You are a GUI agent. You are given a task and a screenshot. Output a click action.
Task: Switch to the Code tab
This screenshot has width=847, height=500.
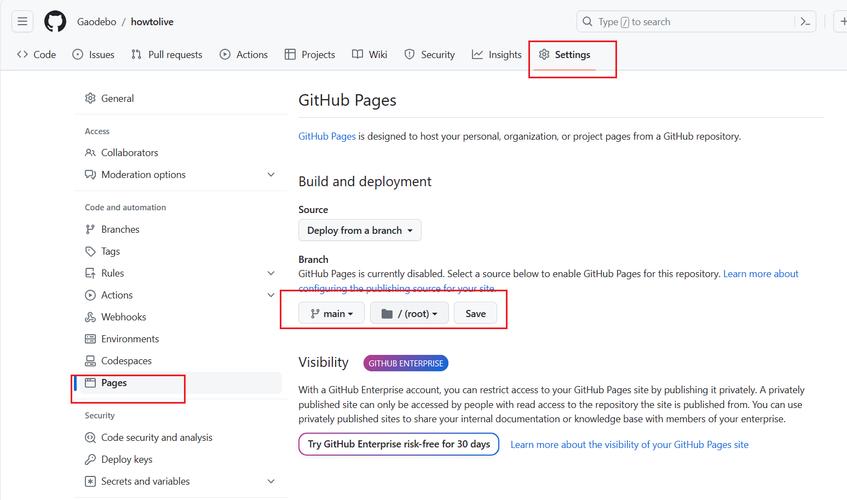pyautogui.click(x=36, y=55)
